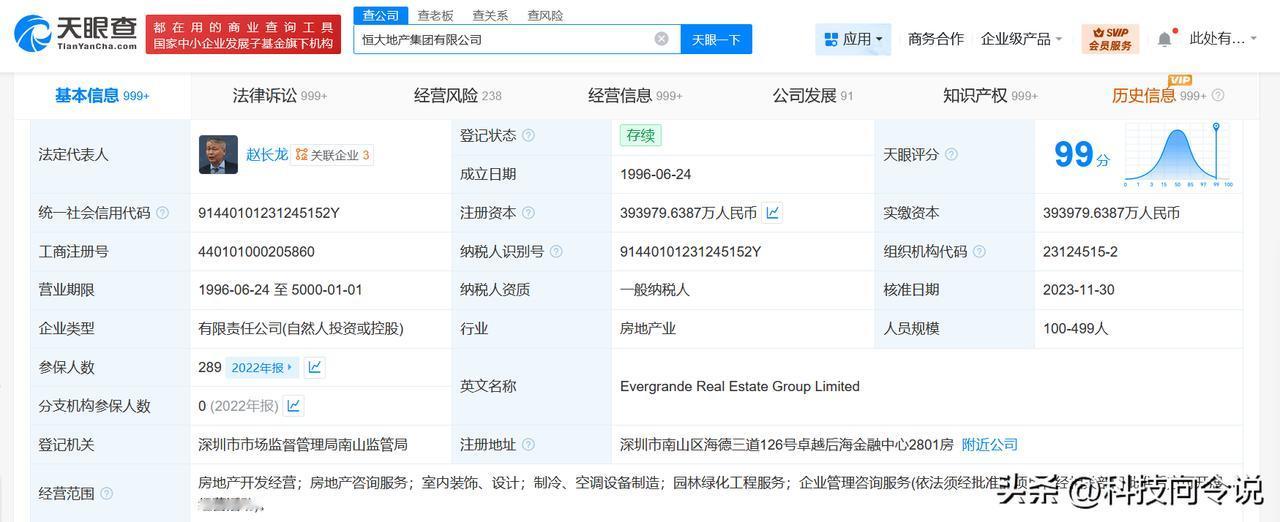Switch to the 经营信息 tab

(x=635, y=96)
